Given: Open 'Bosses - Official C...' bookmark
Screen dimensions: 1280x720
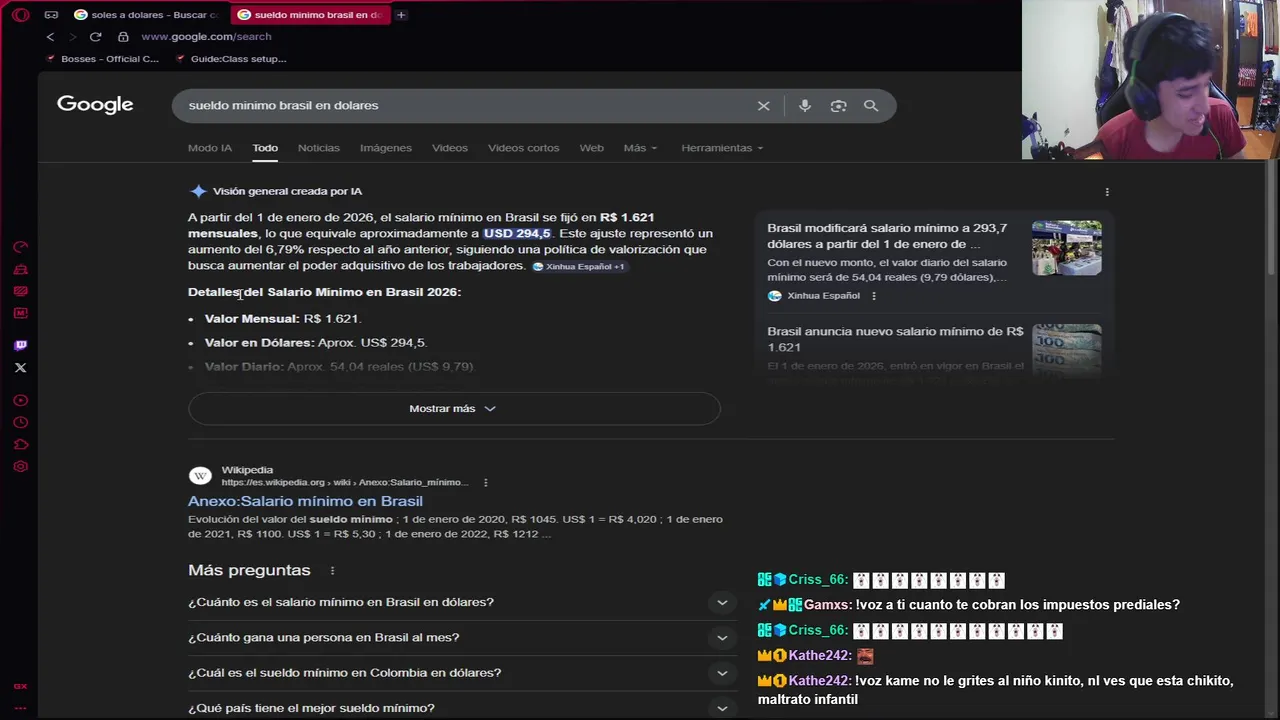Looking at the screenshot, I should coord(102,59).
